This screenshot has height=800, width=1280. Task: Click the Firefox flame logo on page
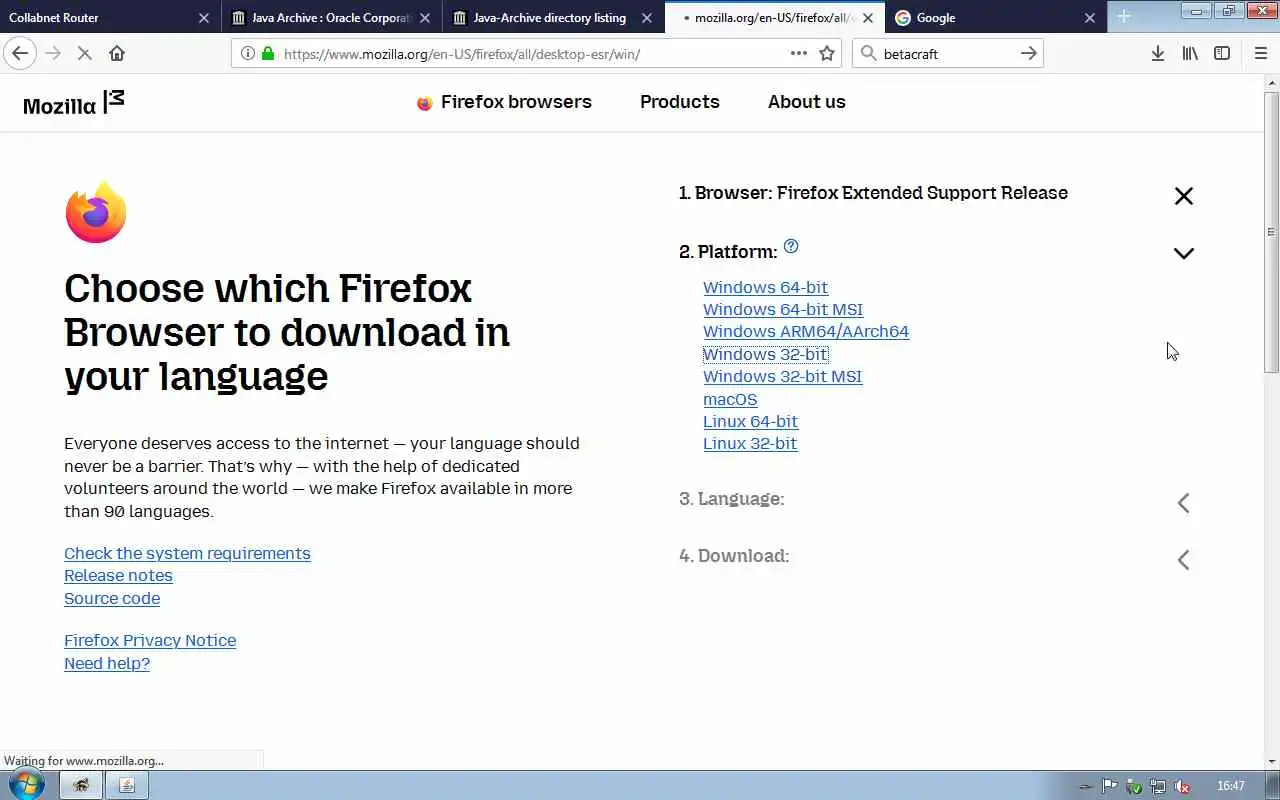pos(96,212)
